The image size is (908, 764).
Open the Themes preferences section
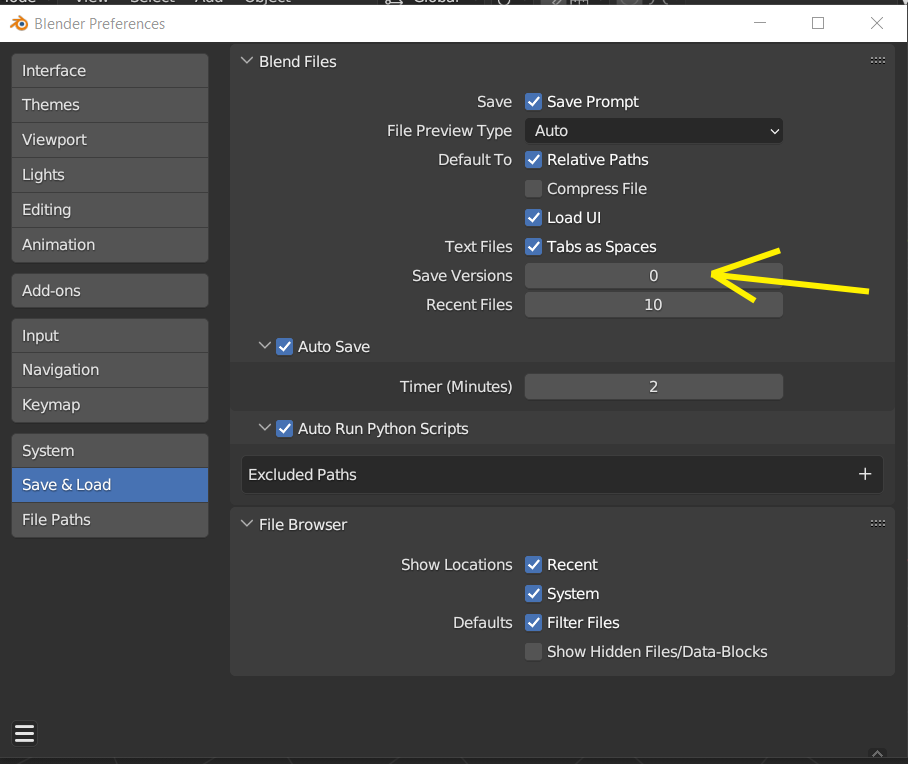point(110,105)
